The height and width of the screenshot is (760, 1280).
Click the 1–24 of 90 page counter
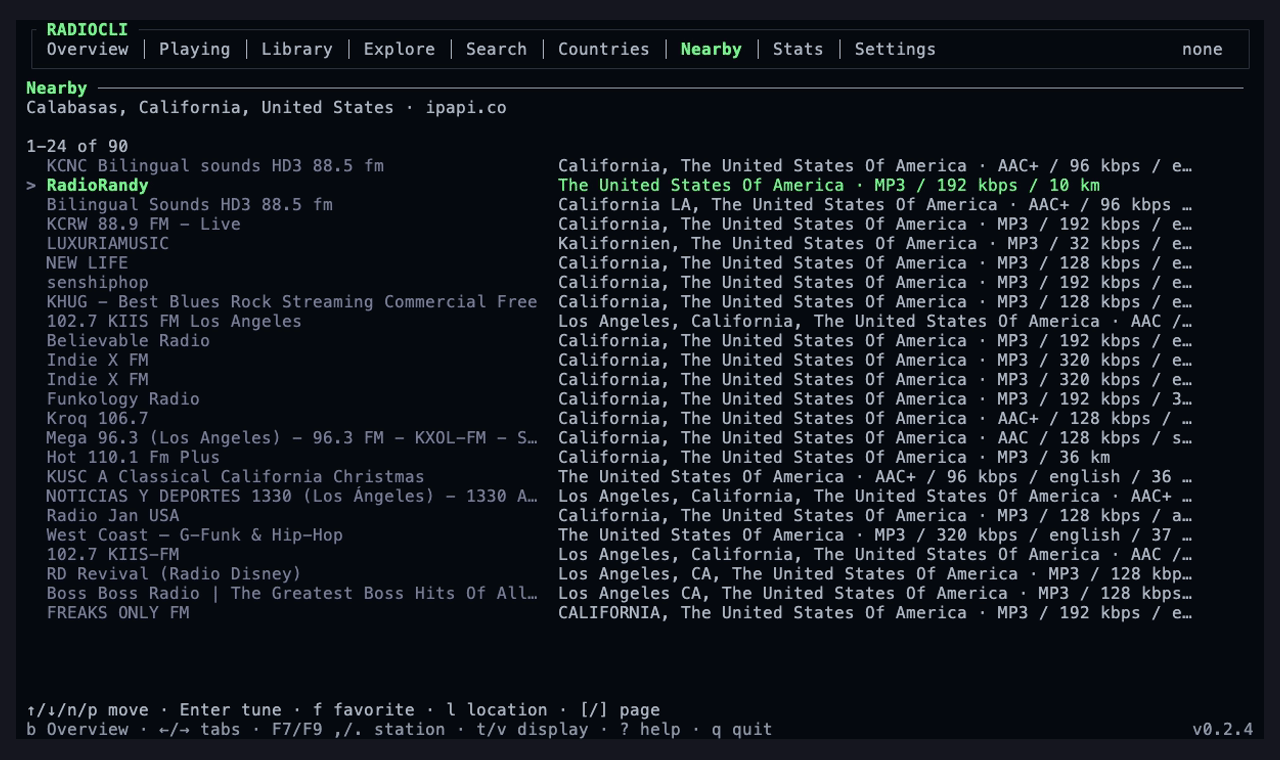77,147
